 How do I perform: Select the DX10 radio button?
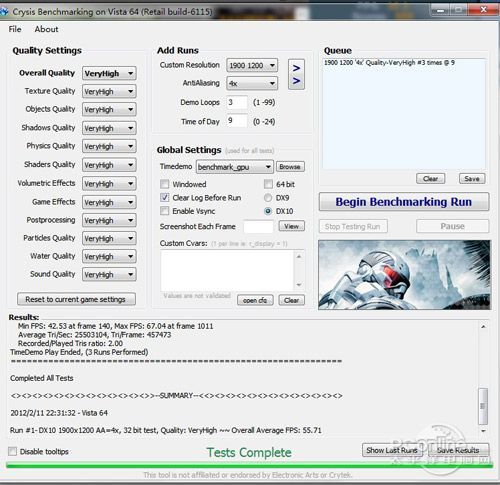(268, 211)
